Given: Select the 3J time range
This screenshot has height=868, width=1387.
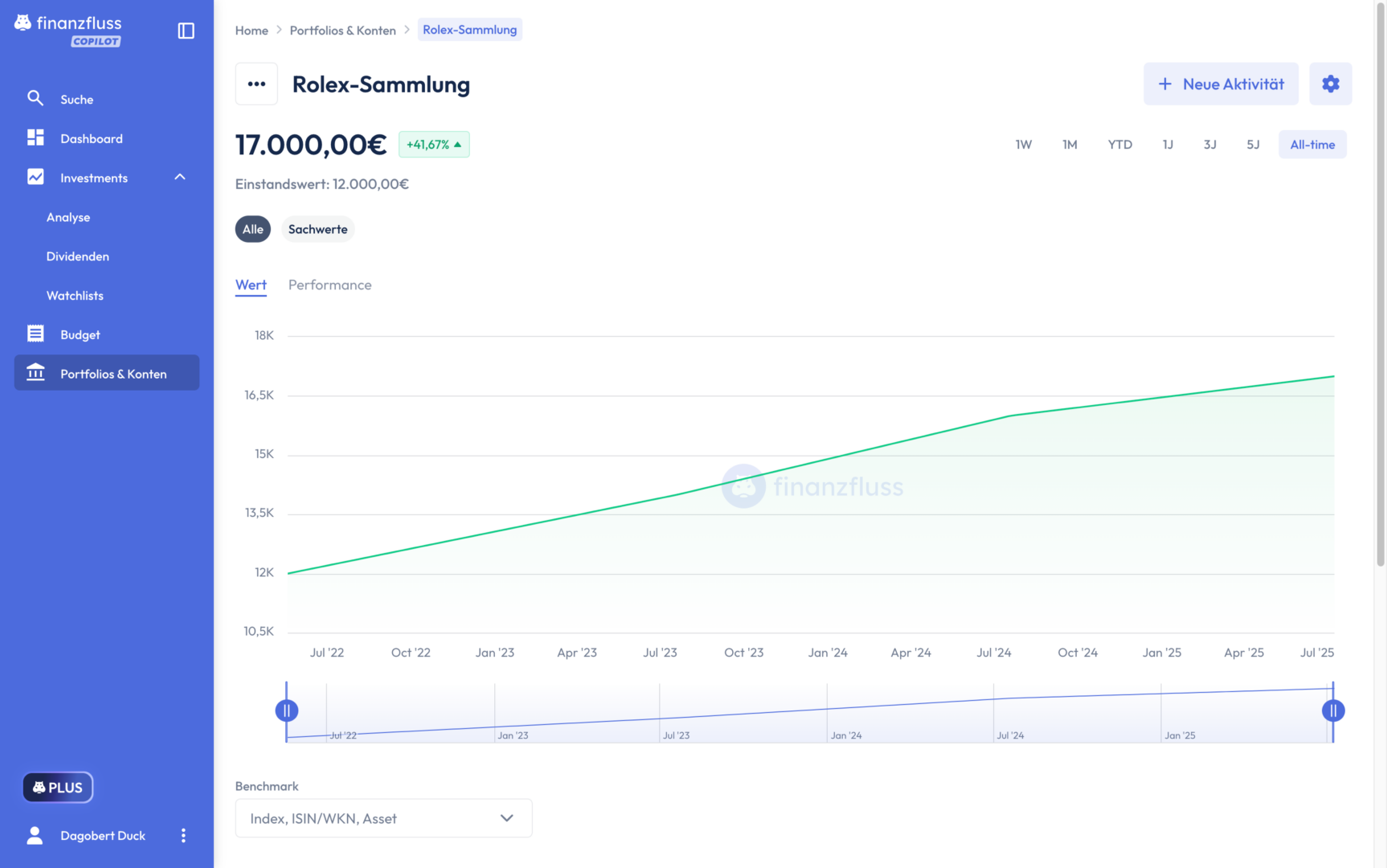Looking at the screenshot, I should pyautogui.click(x=1209, y=145).
